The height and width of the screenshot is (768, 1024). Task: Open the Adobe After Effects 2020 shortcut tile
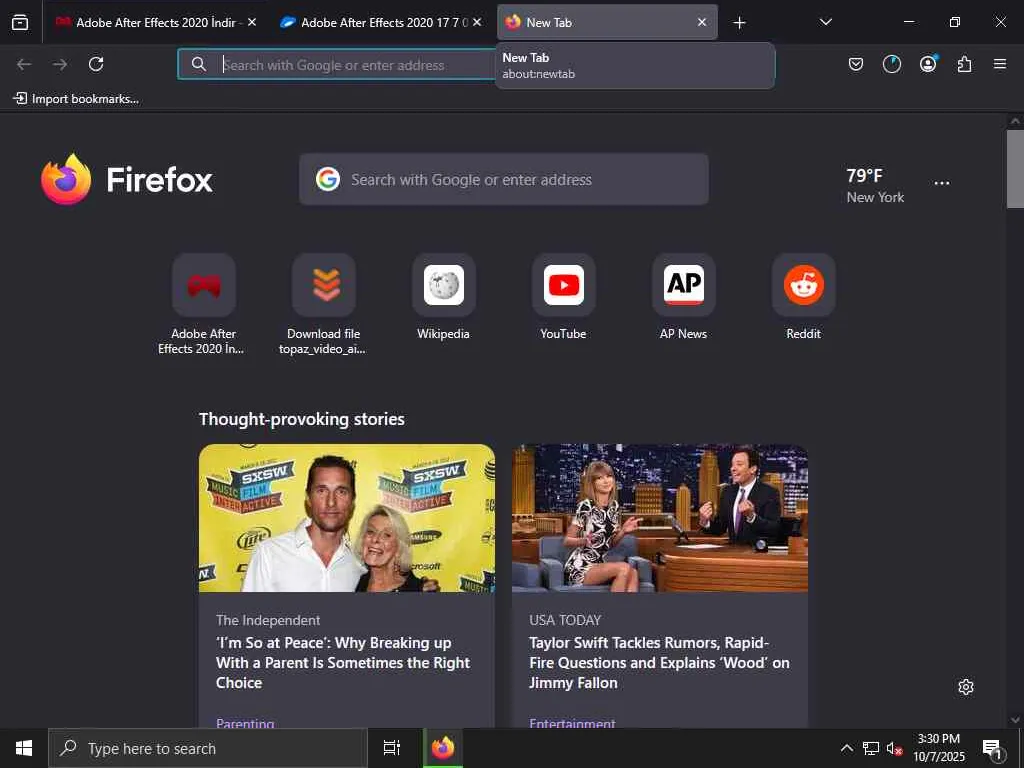pyautogui.click(x=203, y=304)
